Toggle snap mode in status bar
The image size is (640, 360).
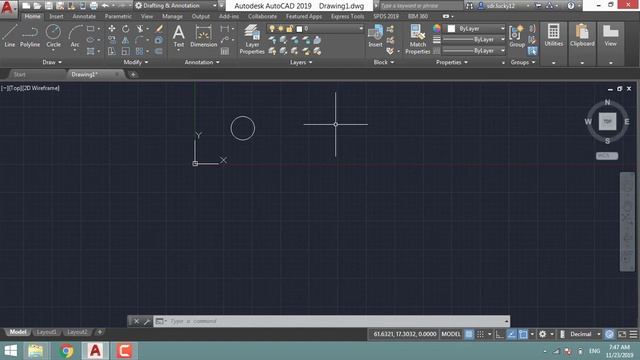[x=480, y=334]
